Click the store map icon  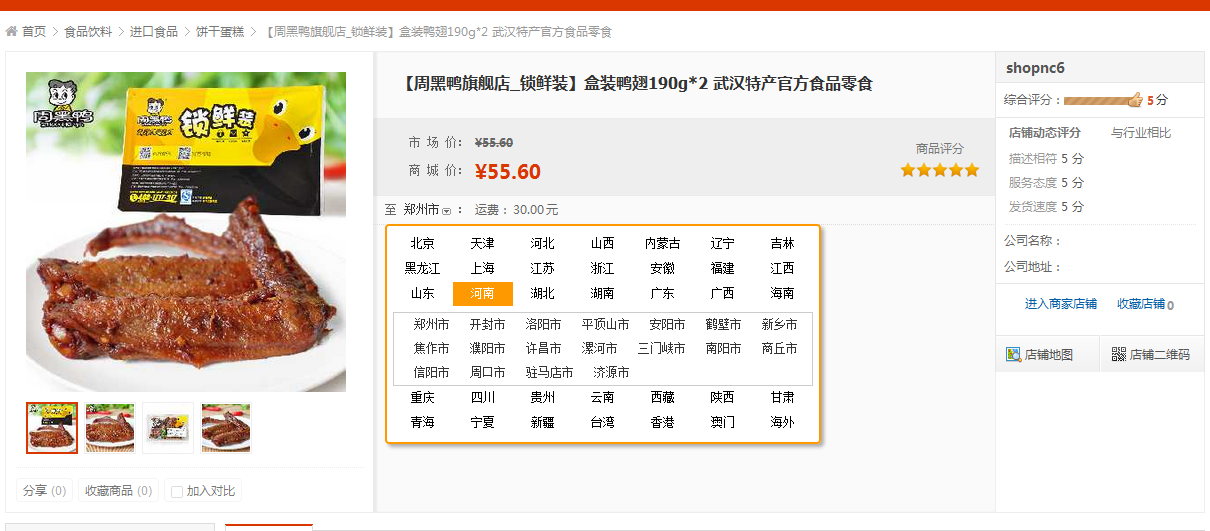point(1013,354)
